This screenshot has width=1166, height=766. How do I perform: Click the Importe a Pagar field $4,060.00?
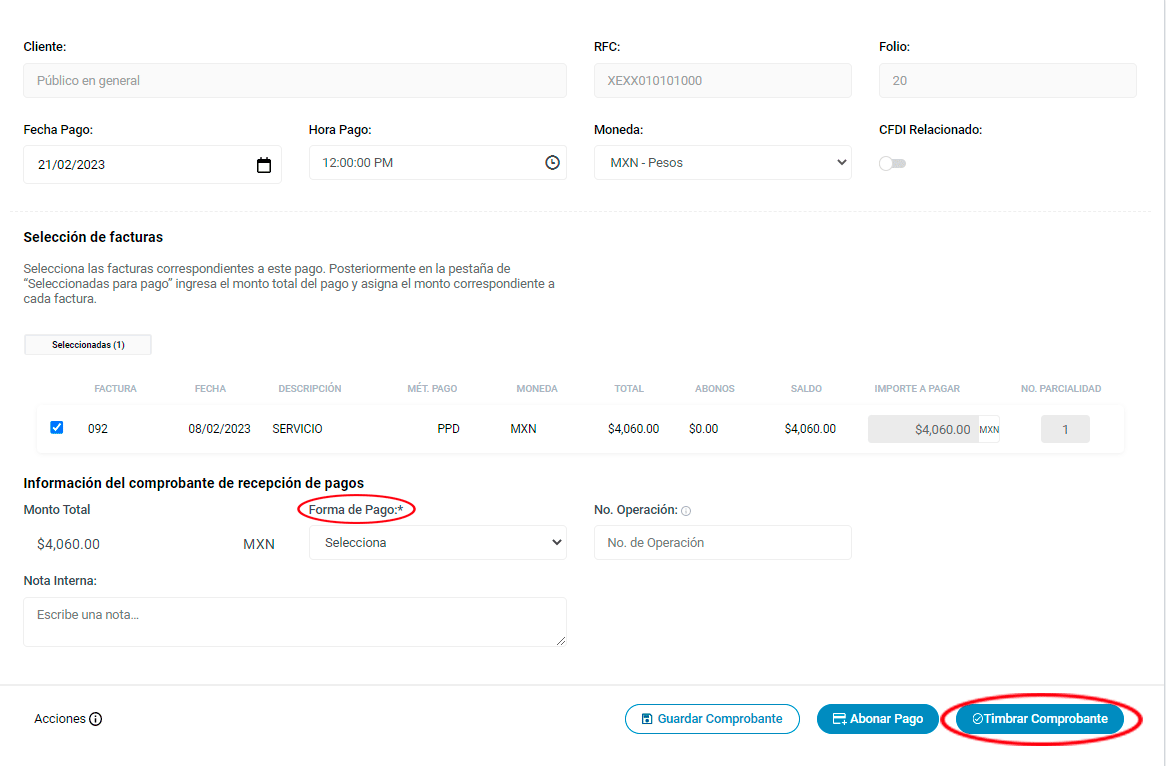tap(924, 429)
